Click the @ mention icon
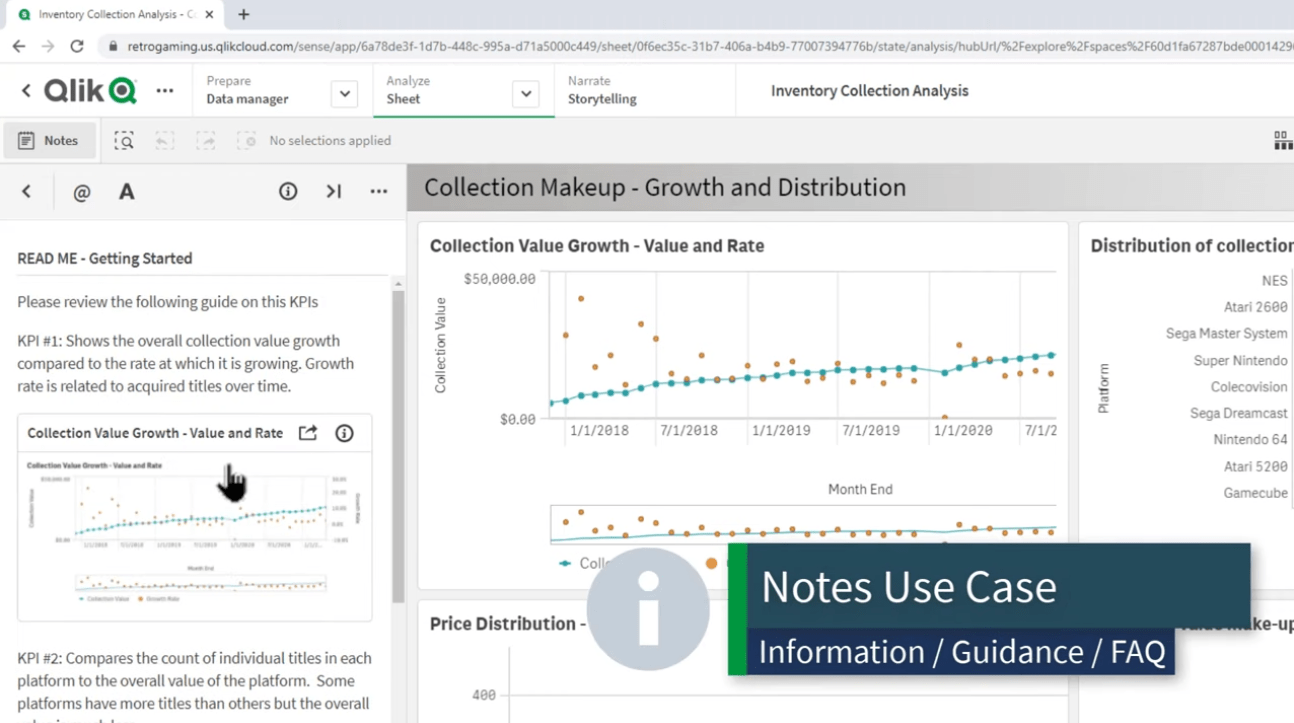This screenshot has width=1294, height=723. (x=82, y=192)
